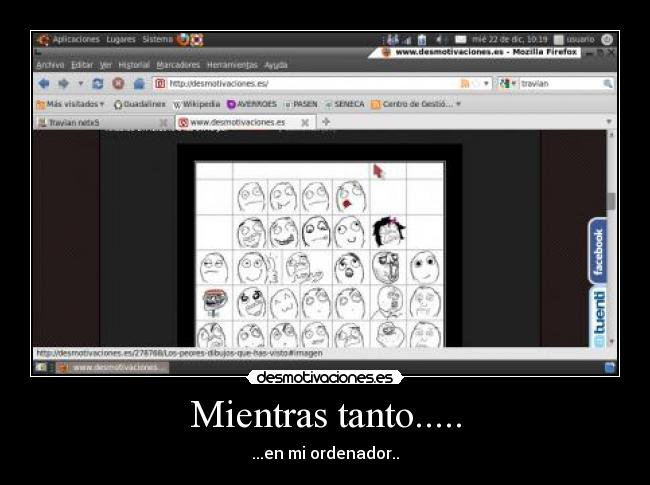The height and width of the screenshot is (485, 650).
Task: Select the www.desmotivaciones taskbar window button
Action: click(x=112, y=368)
